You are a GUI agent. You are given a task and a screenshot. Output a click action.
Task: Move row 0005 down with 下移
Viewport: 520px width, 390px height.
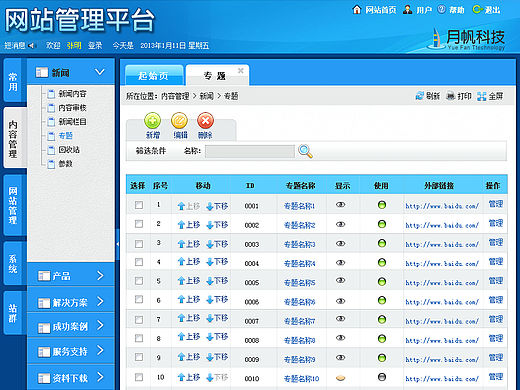click(217, 281)
